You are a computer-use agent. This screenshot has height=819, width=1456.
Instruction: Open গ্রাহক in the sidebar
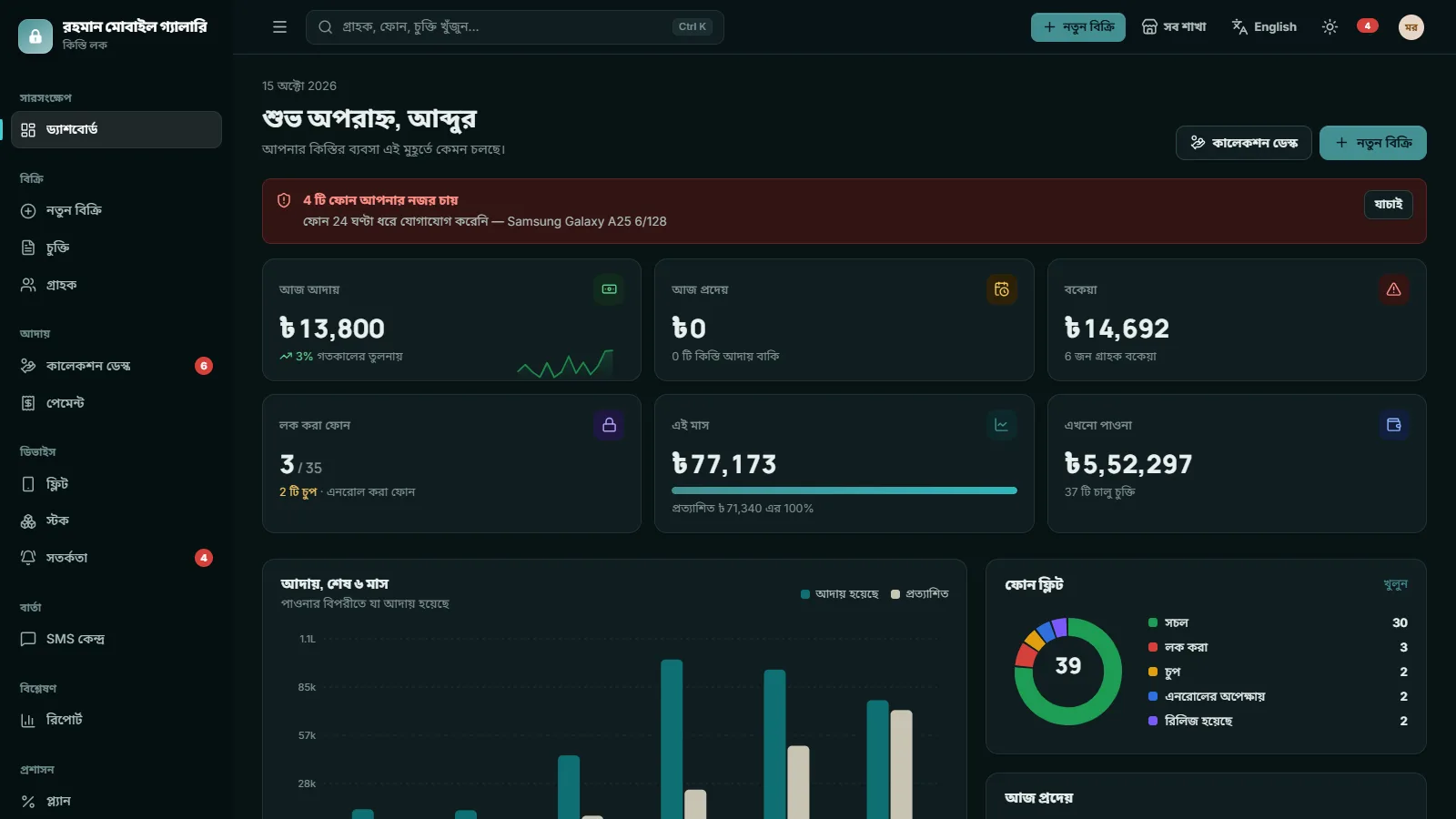point(116,285)
